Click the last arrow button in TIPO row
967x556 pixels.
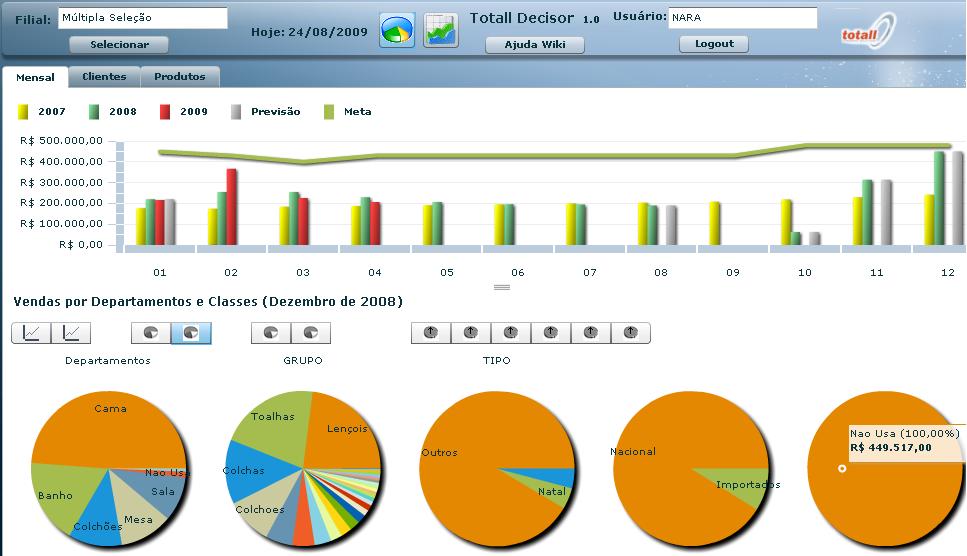click(630, 333)
